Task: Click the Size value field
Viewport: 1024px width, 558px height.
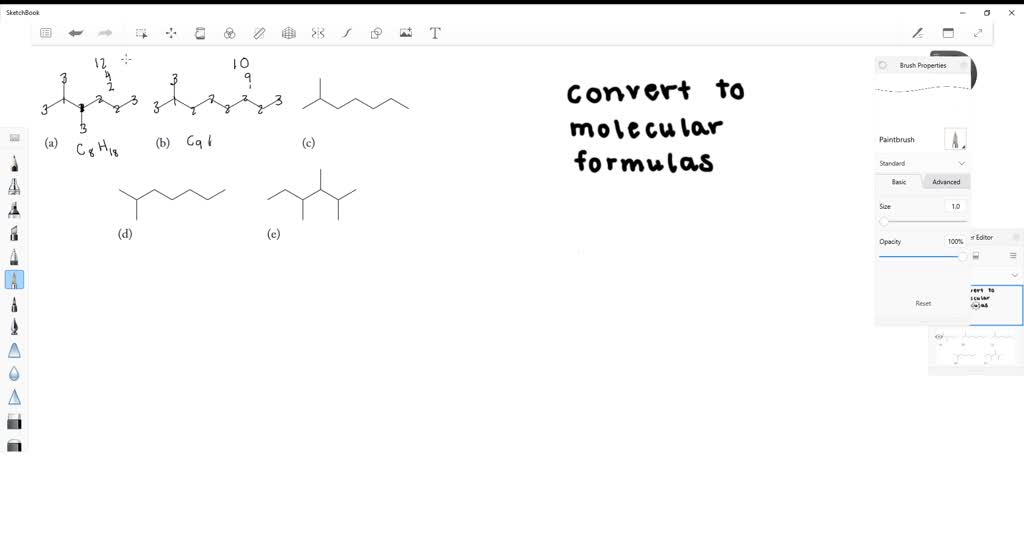Action: click(955, 206)
